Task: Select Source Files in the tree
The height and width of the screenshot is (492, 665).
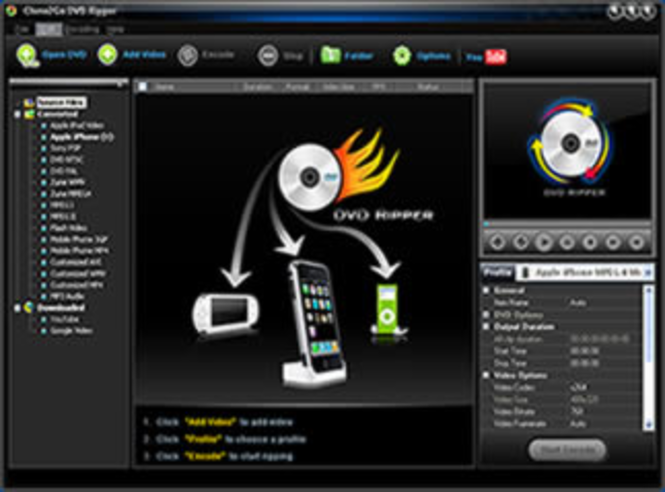Action: point(61,103)
